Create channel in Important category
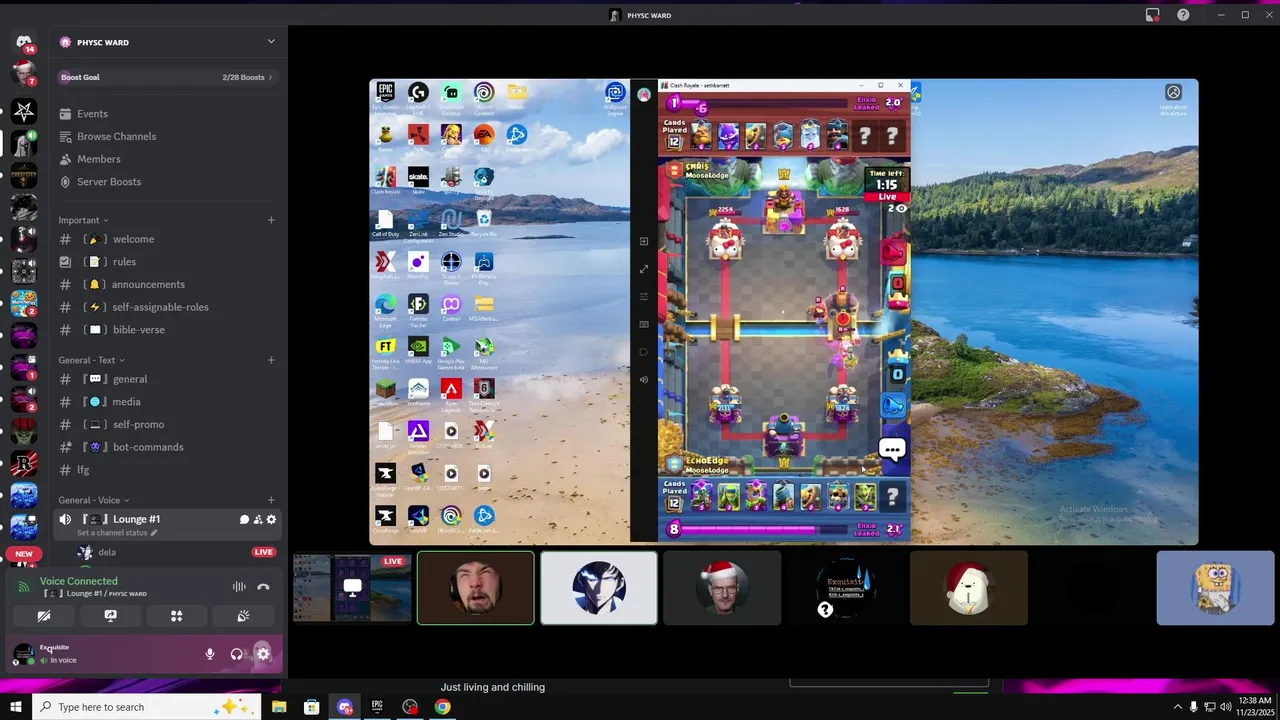Screen dimensions: 1280x720 pos(271,220)
